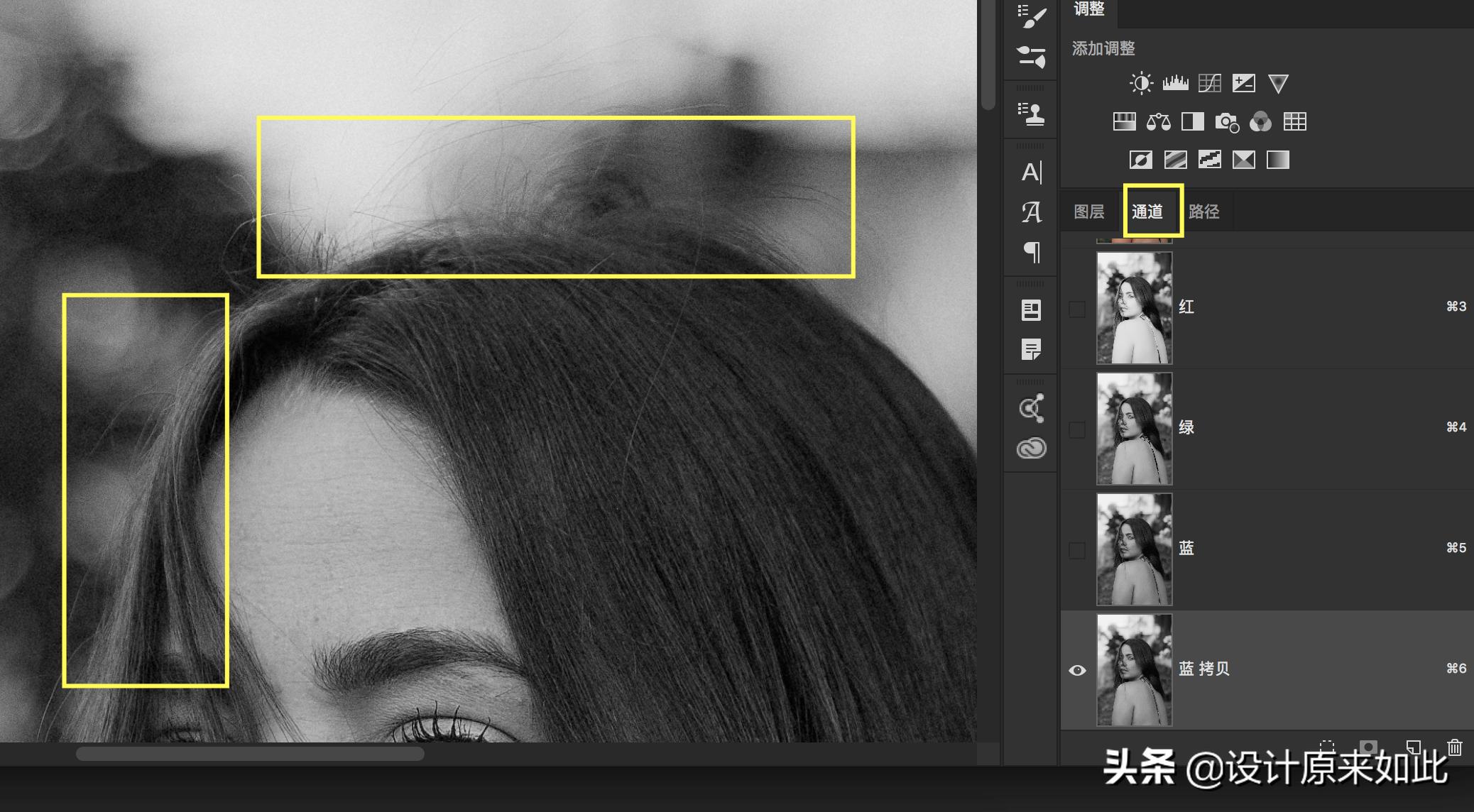Select the 蓝 channel thumbnail

click(x=1134, y=549)
